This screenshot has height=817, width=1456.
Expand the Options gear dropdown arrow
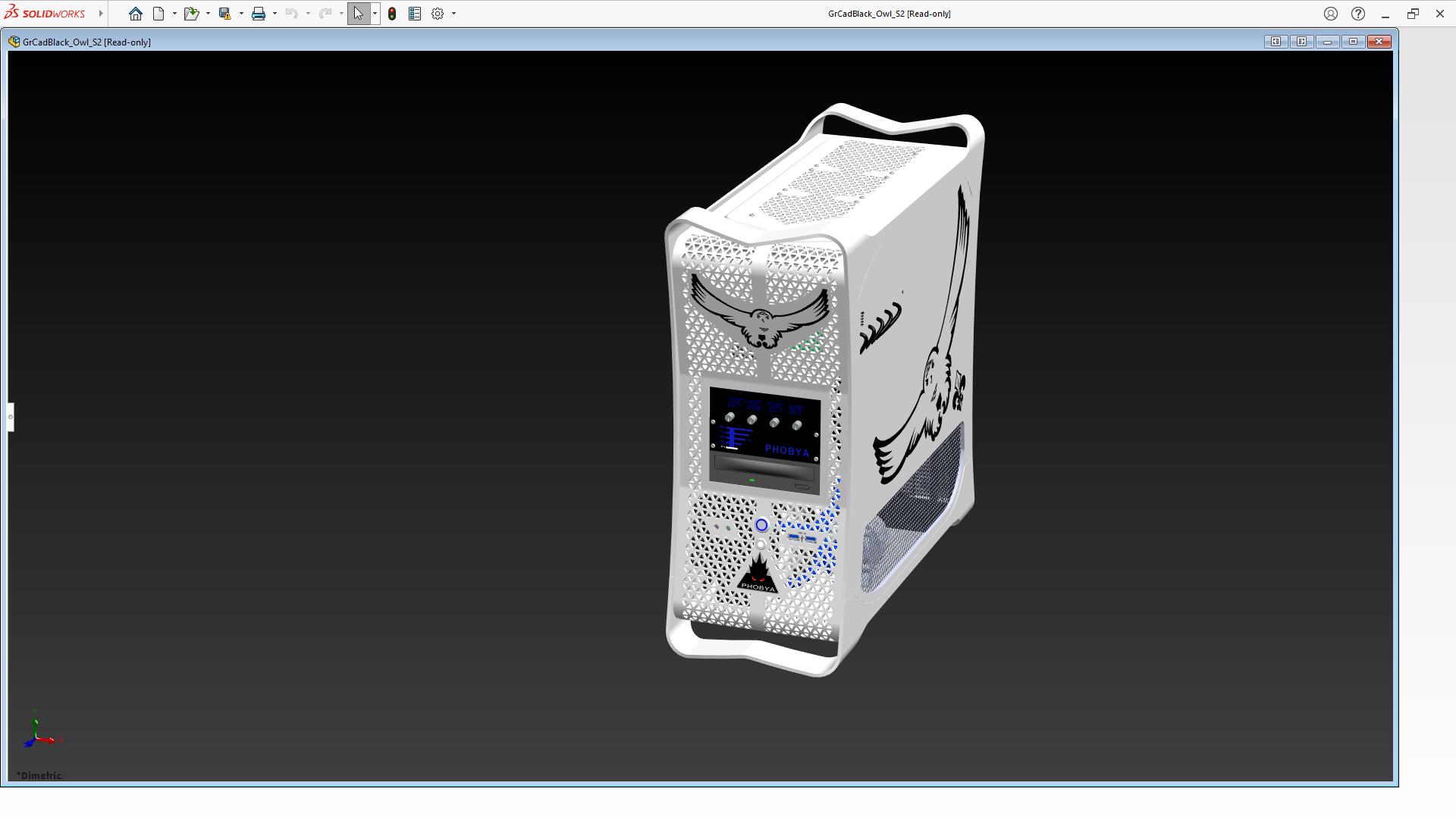453,14
